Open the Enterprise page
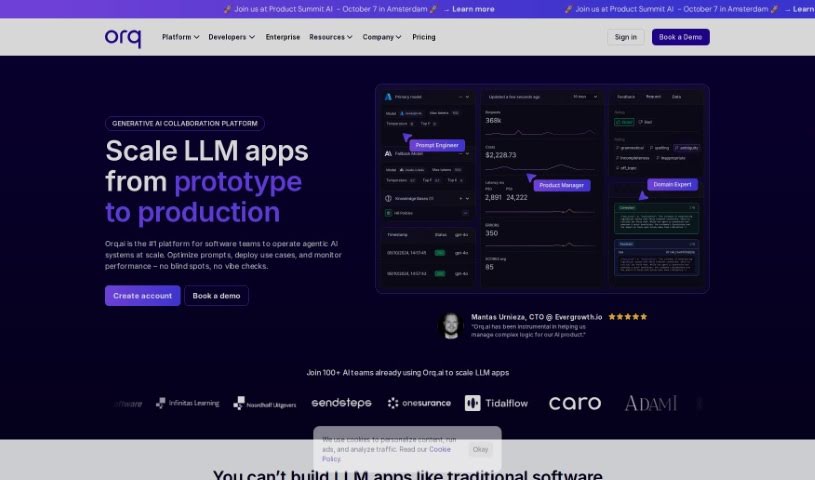815x480 pixels. pos(283,37)
